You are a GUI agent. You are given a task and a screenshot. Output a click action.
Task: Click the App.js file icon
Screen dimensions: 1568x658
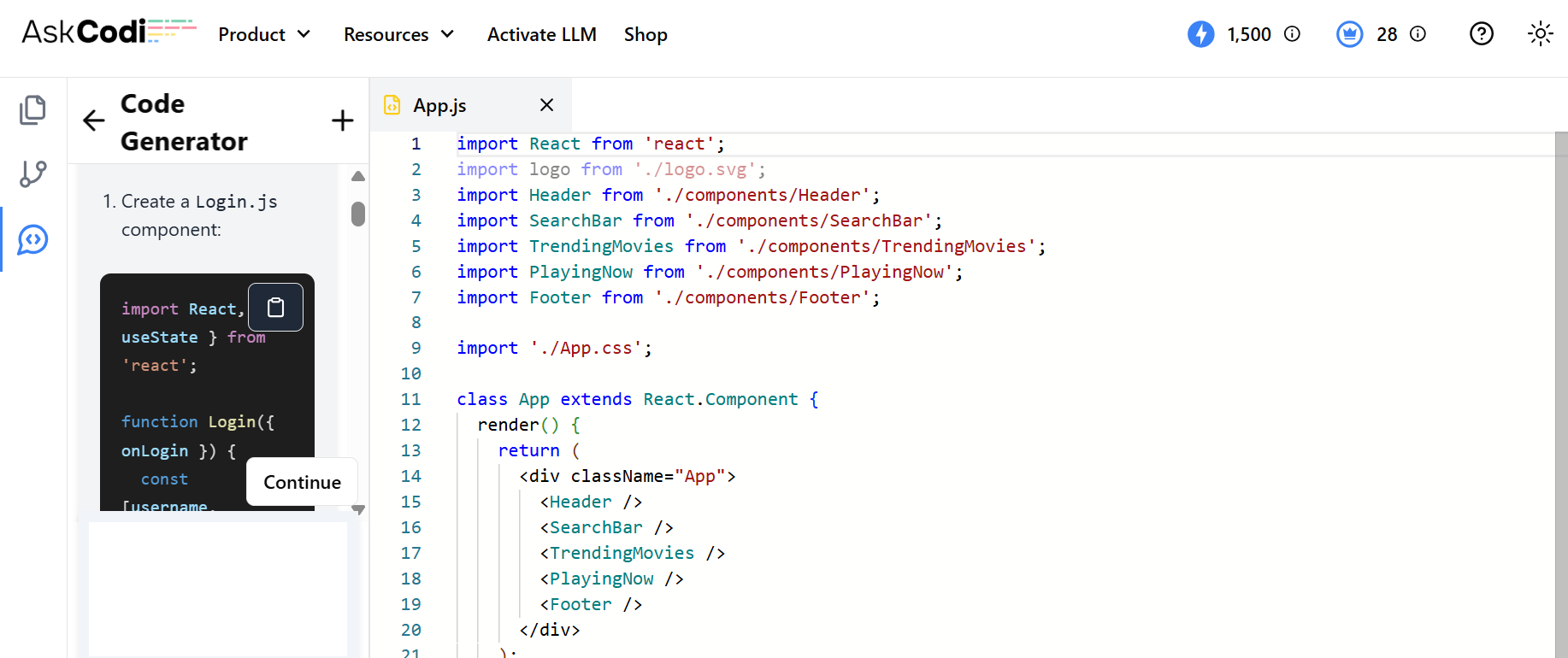click(x=392, y=105)
